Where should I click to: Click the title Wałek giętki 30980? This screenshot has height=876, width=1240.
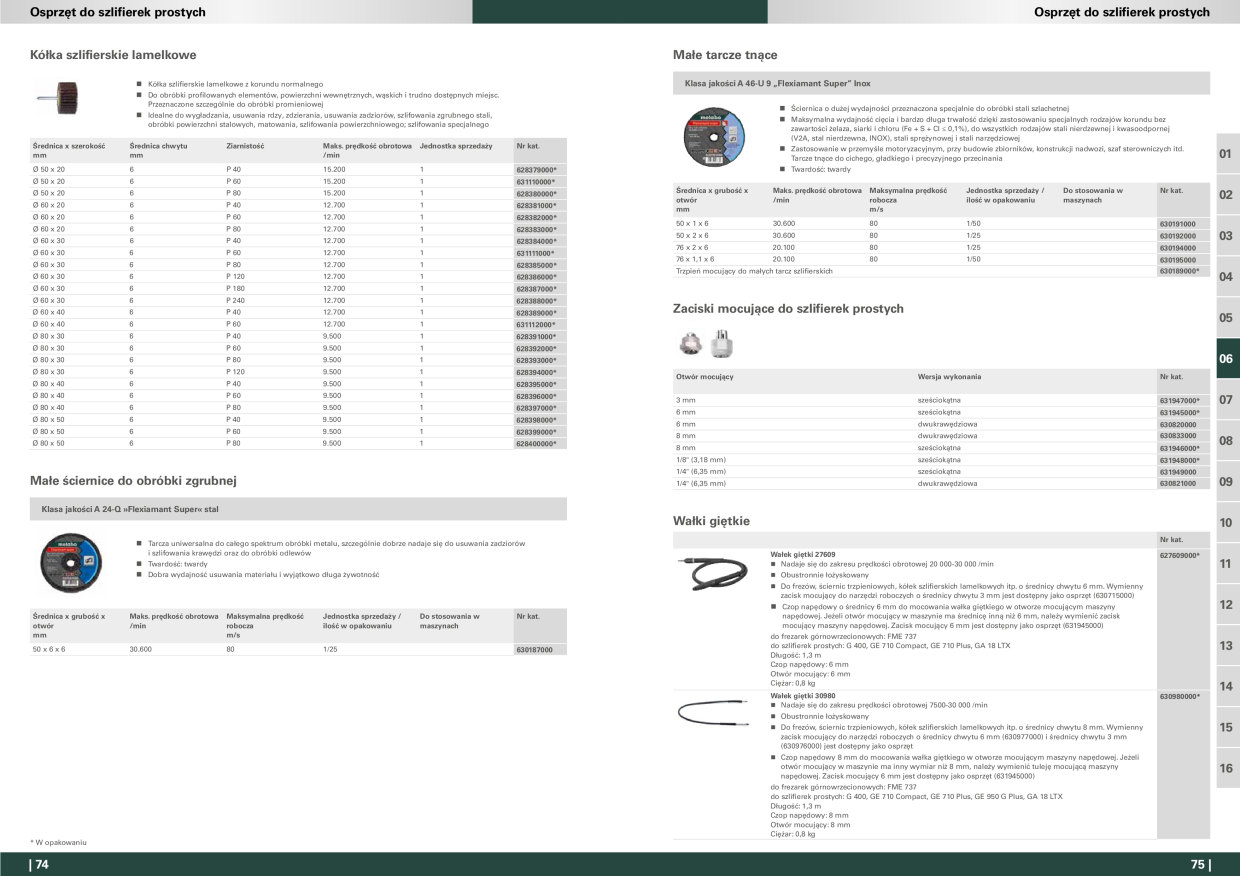tap(803, 695)
